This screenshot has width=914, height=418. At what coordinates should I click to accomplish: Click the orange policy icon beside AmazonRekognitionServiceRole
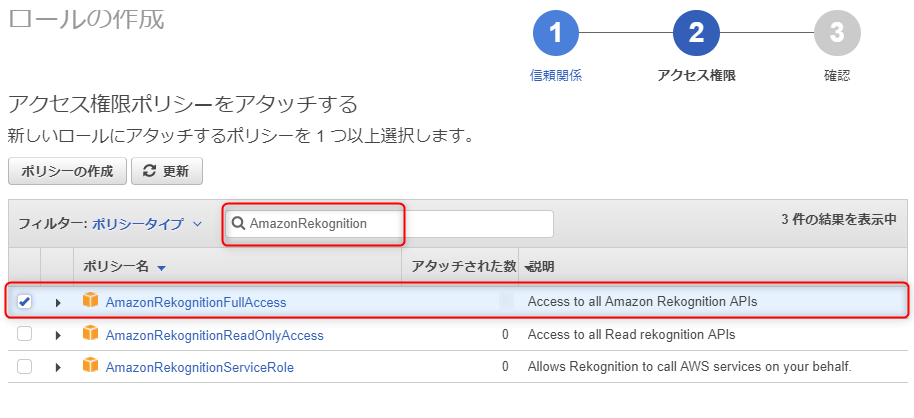[x=90, y=366]
